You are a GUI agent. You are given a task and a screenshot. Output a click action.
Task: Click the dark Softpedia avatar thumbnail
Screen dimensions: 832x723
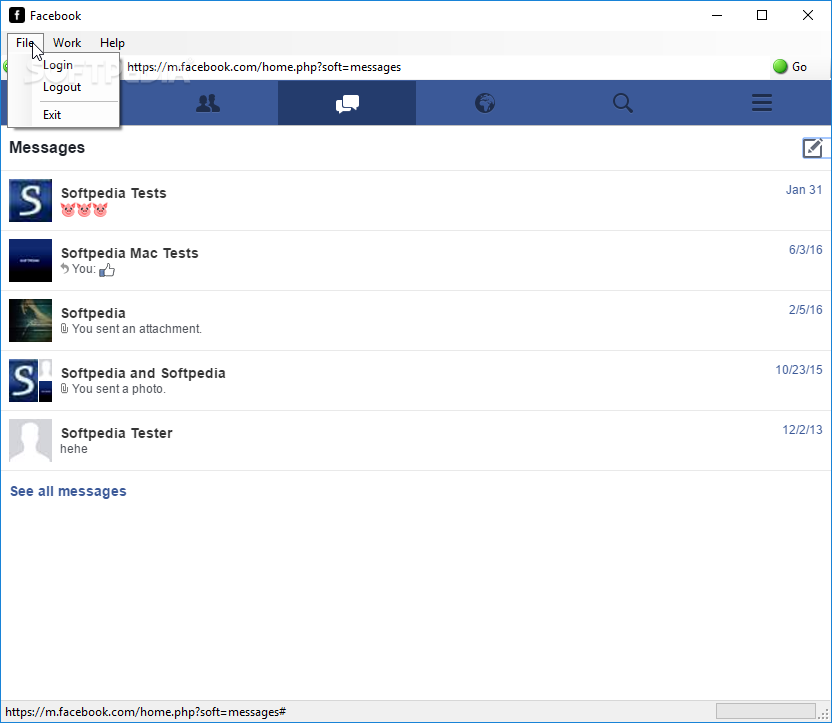pyautogui.click(x=30, y=320)
